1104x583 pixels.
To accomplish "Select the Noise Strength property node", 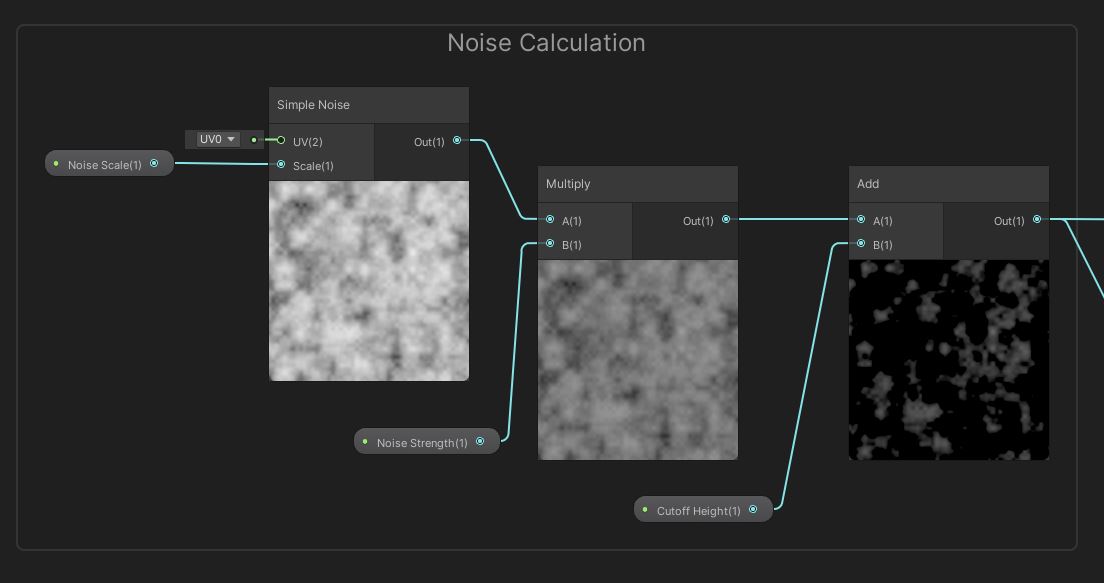I will pos(421,442).
